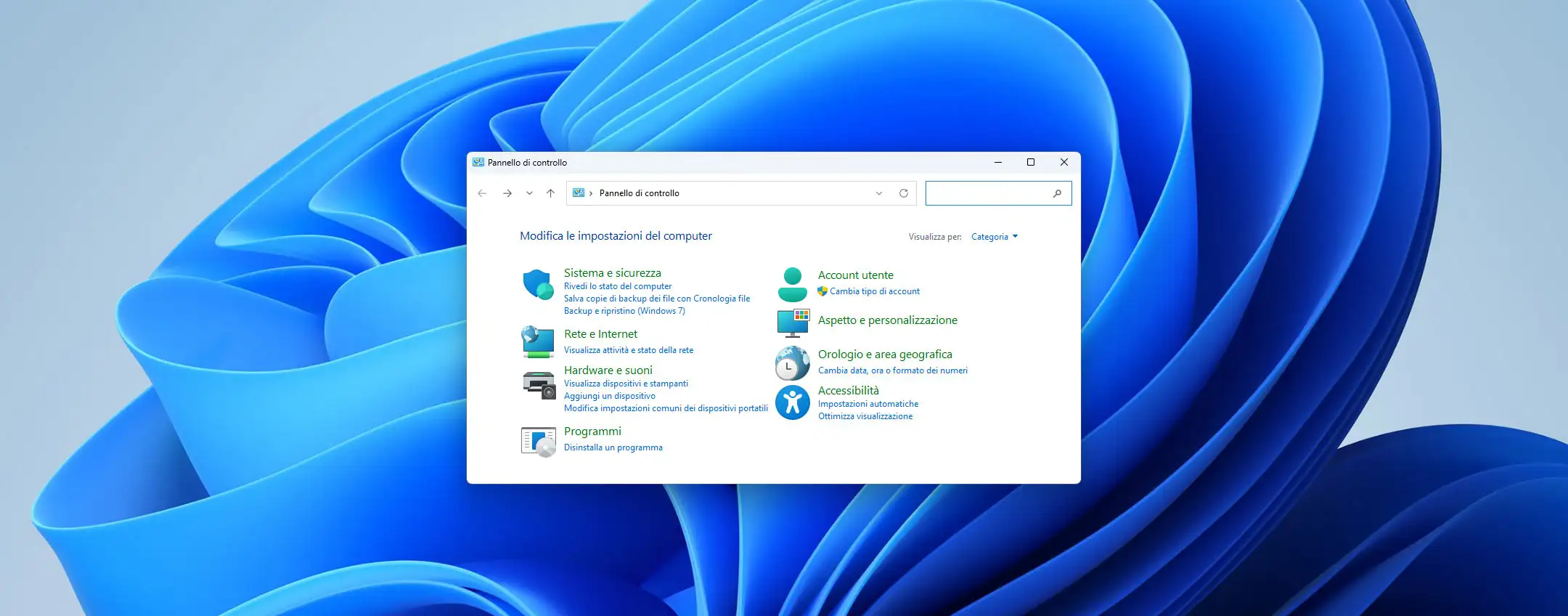
Task: Click the Control Panel icon in address bar
Action: tap(579, 193)
